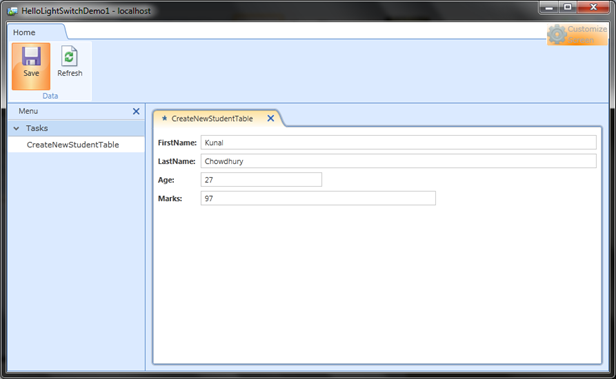Select the Home ribbon tab

24,33
